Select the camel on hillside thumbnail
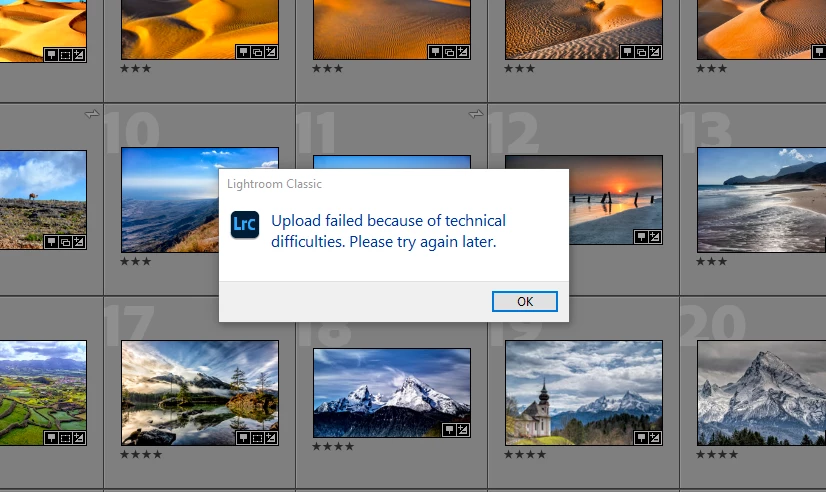The height and width of the screenshot is (492, 826). [43, 200]
